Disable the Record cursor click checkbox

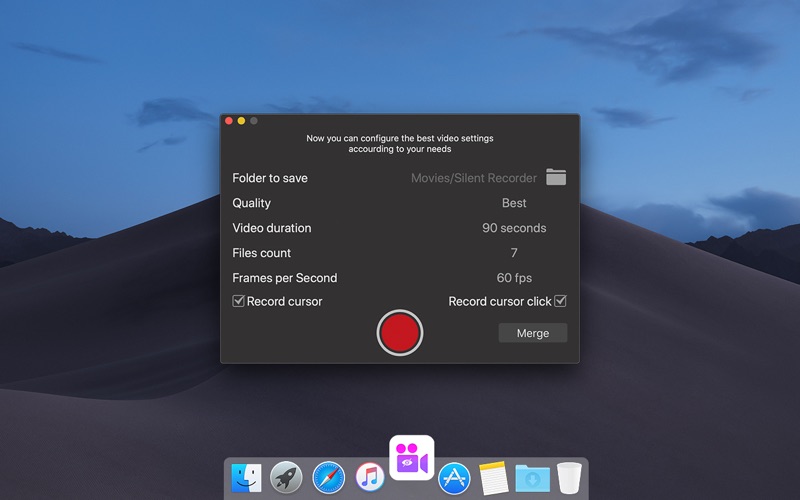[x=560, y=301]
